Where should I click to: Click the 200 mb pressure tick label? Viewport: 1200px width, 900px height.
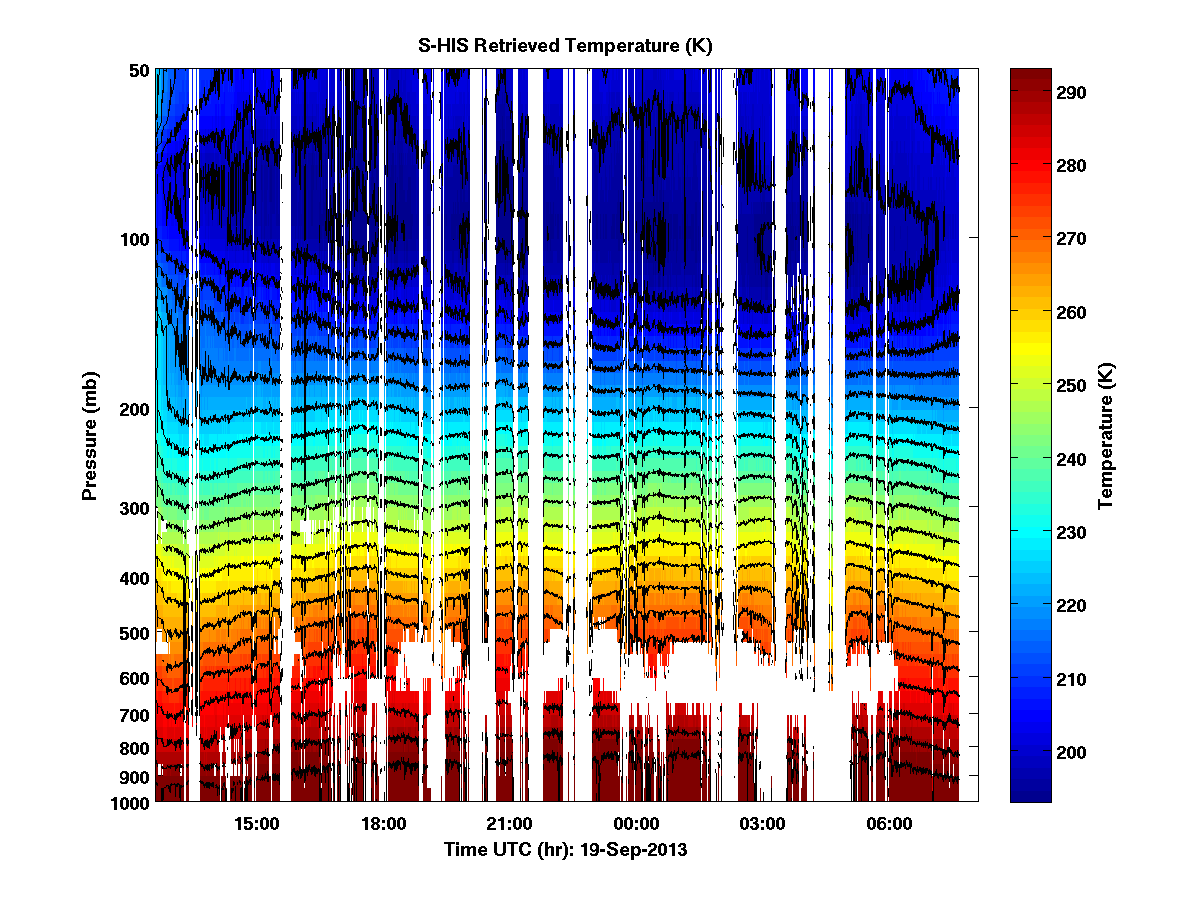[x=135, y=410]
